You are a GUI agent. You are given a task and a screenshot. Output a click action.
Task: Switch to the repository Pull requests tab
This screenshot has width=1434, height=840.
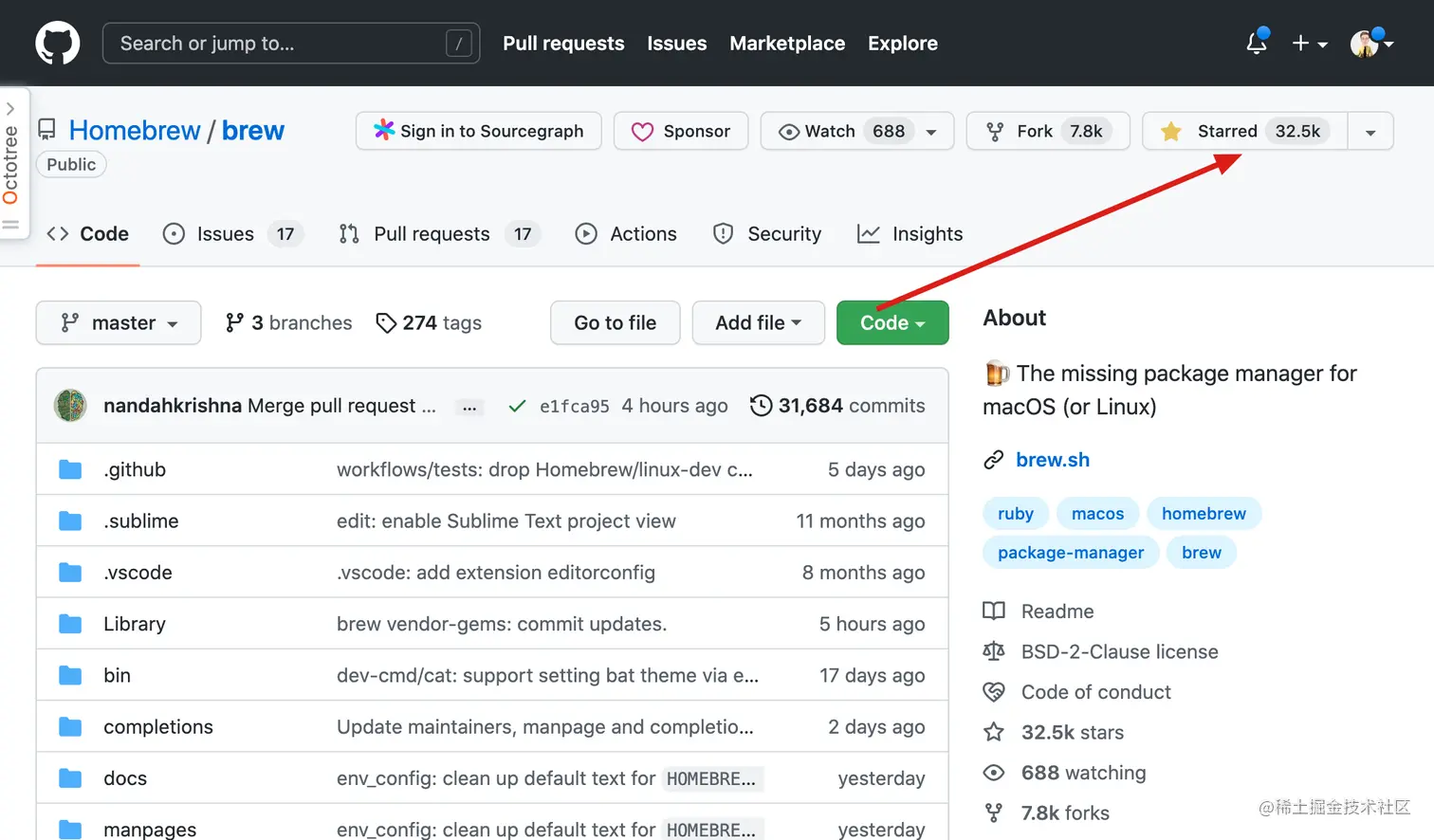click(439, 234)
